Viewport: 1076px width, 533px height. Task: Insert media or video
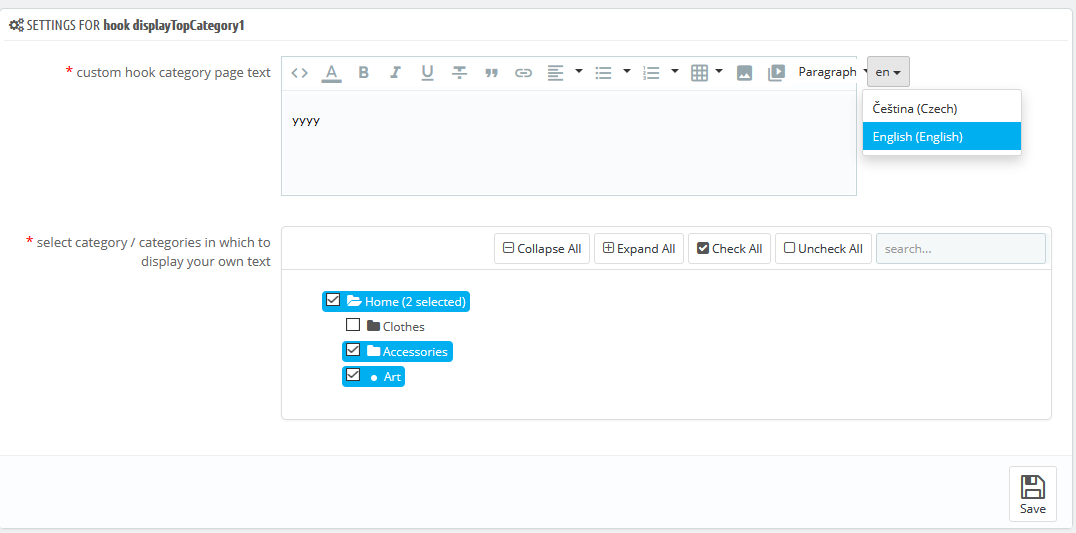click(x=776, y=73)
